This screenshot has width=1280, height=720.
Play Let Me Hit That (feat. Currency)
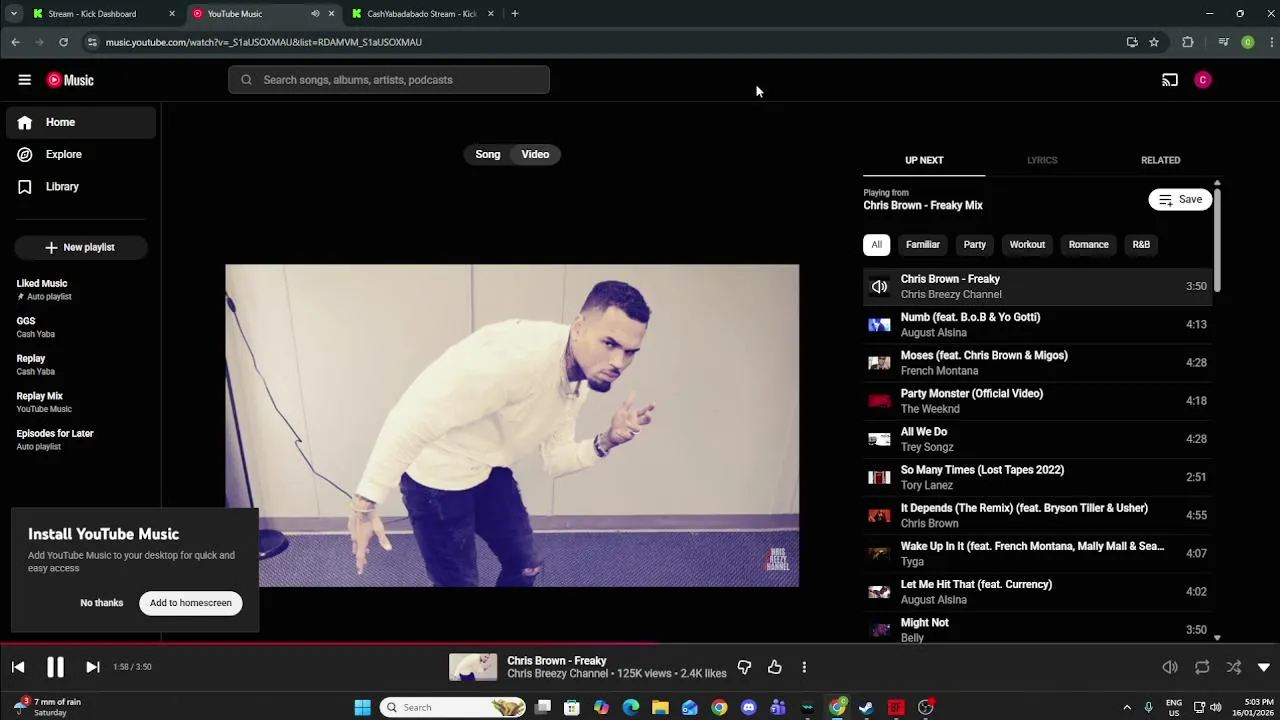click(x=1038, y=591)
